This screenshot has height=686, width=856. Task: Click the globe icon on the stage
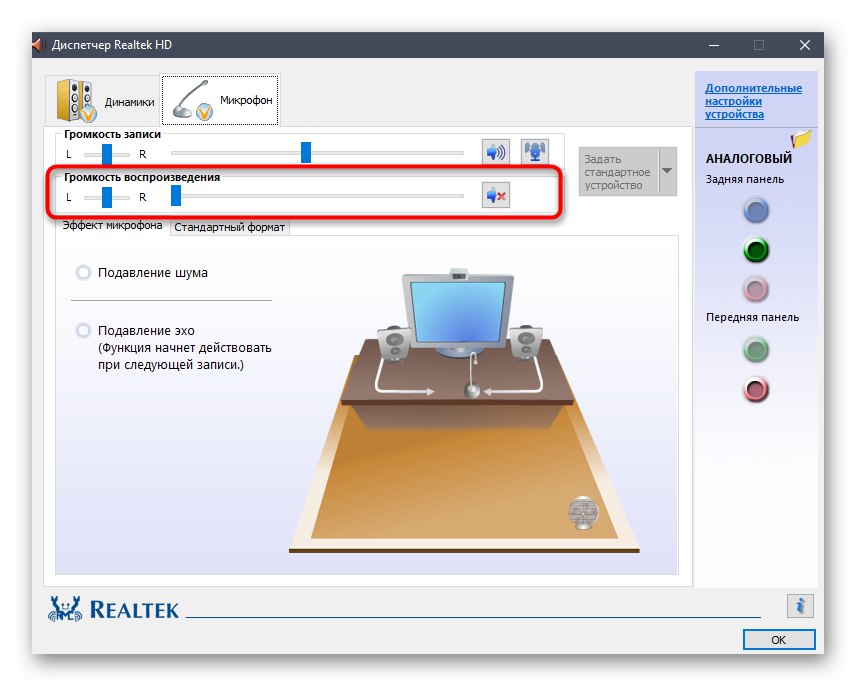pyautogui.click(x=583, y=513)
